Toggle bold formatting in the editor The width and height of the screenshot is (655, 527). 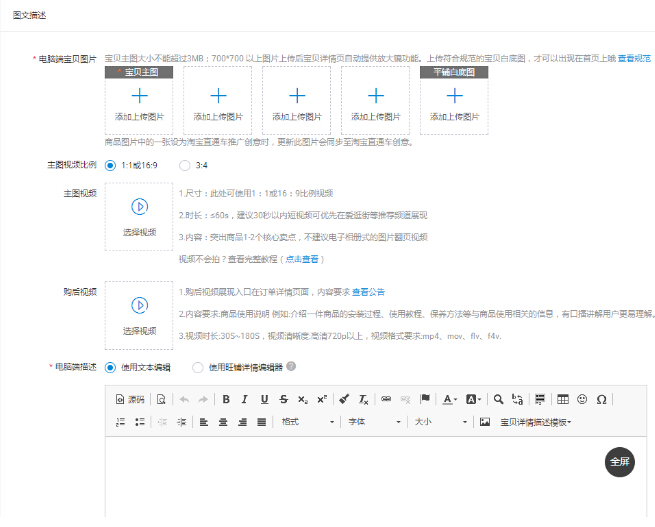pos(227,399)
